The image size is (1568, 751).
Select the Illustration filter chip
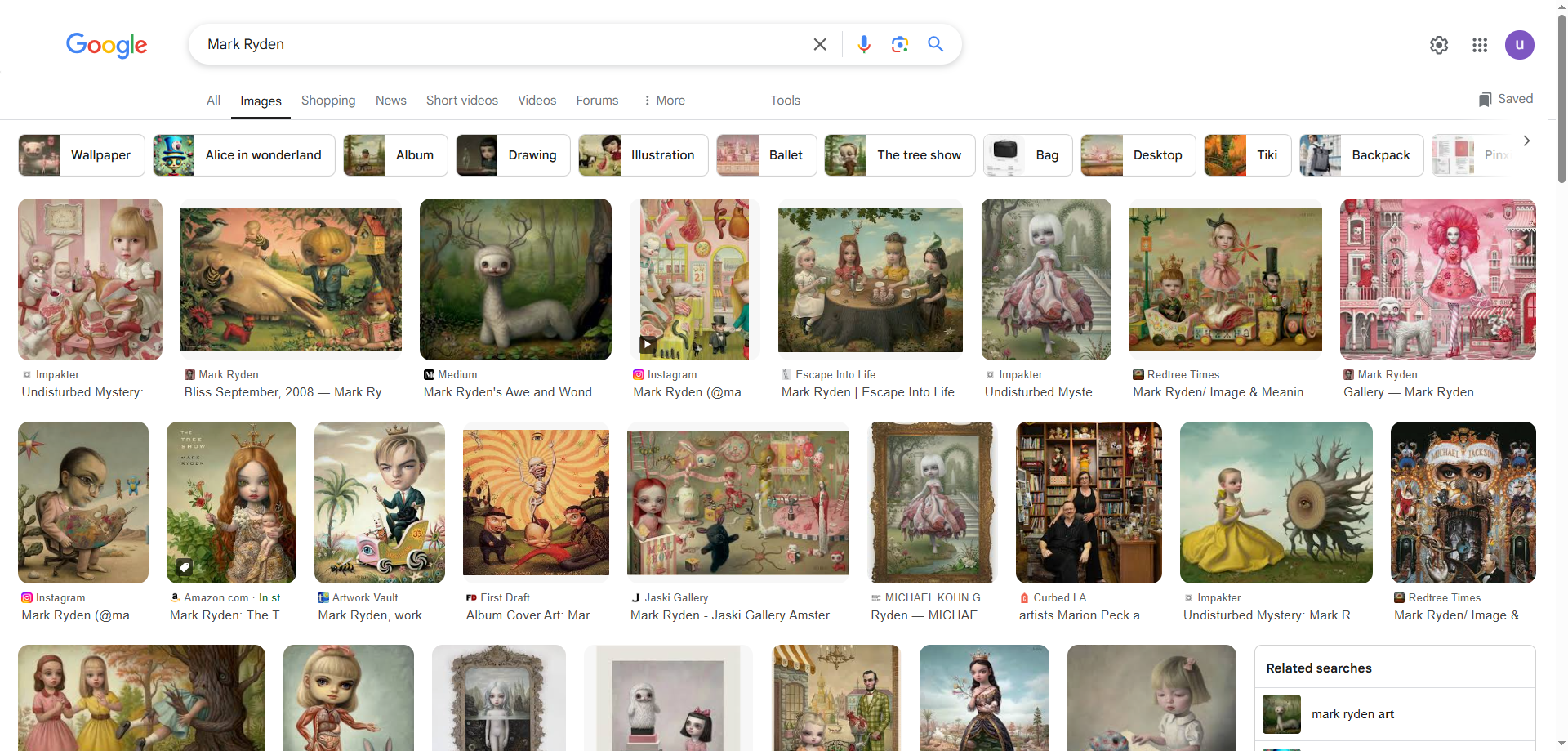tap(644, 155)
